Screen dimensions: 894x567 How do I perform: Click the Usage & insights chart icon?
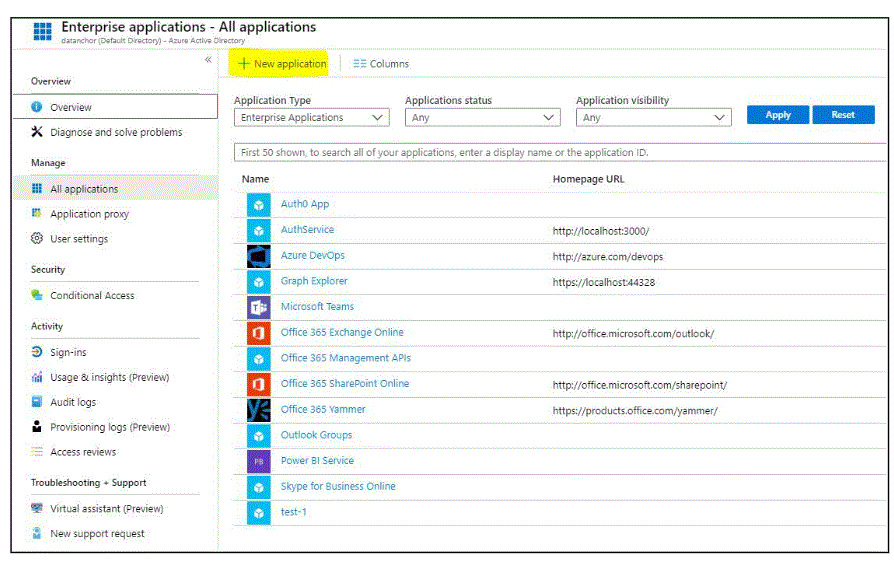pyautogui.click(x=36, y=377)
